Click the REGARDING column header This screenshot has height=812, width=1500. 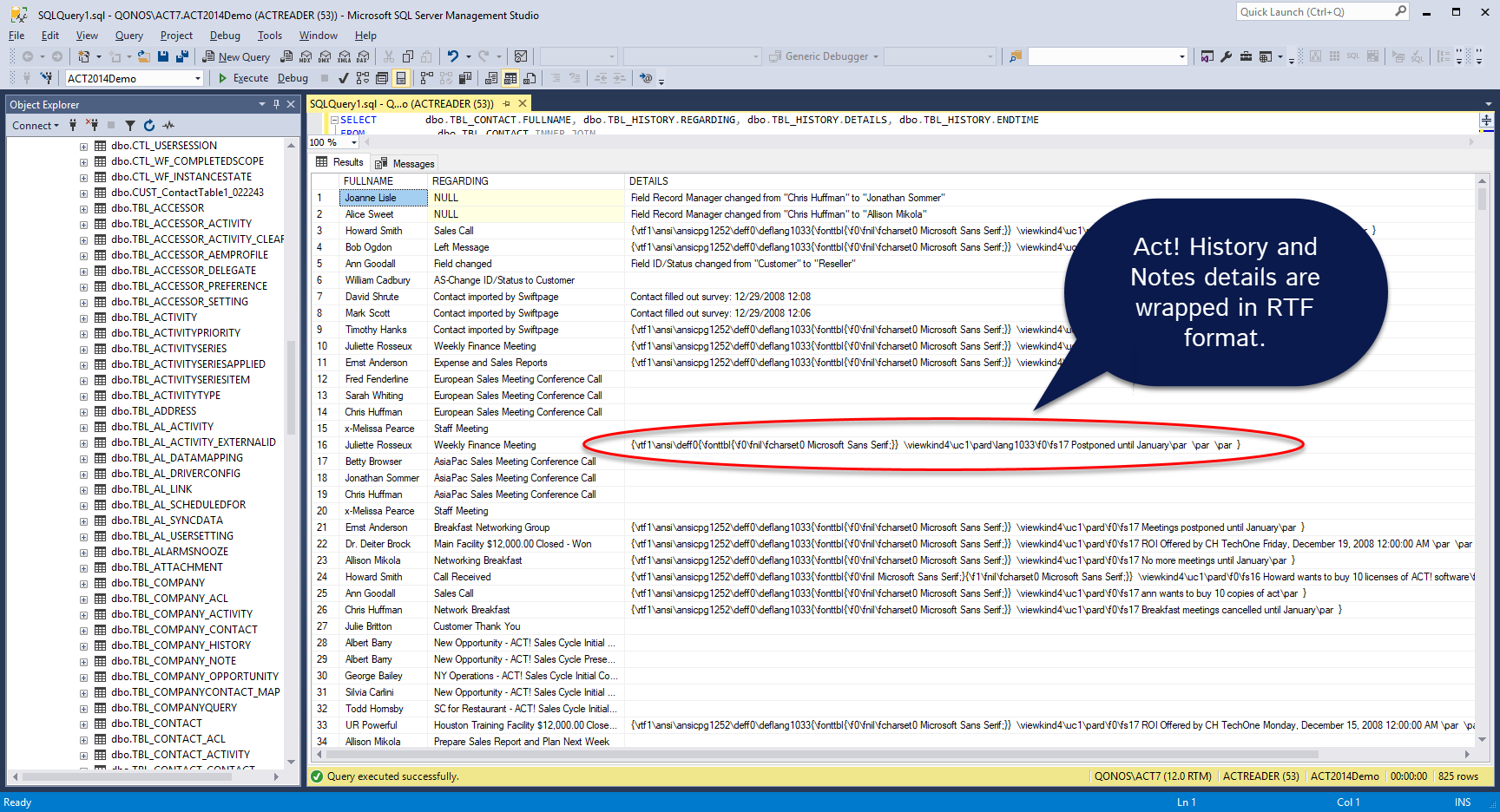(526, 181)
